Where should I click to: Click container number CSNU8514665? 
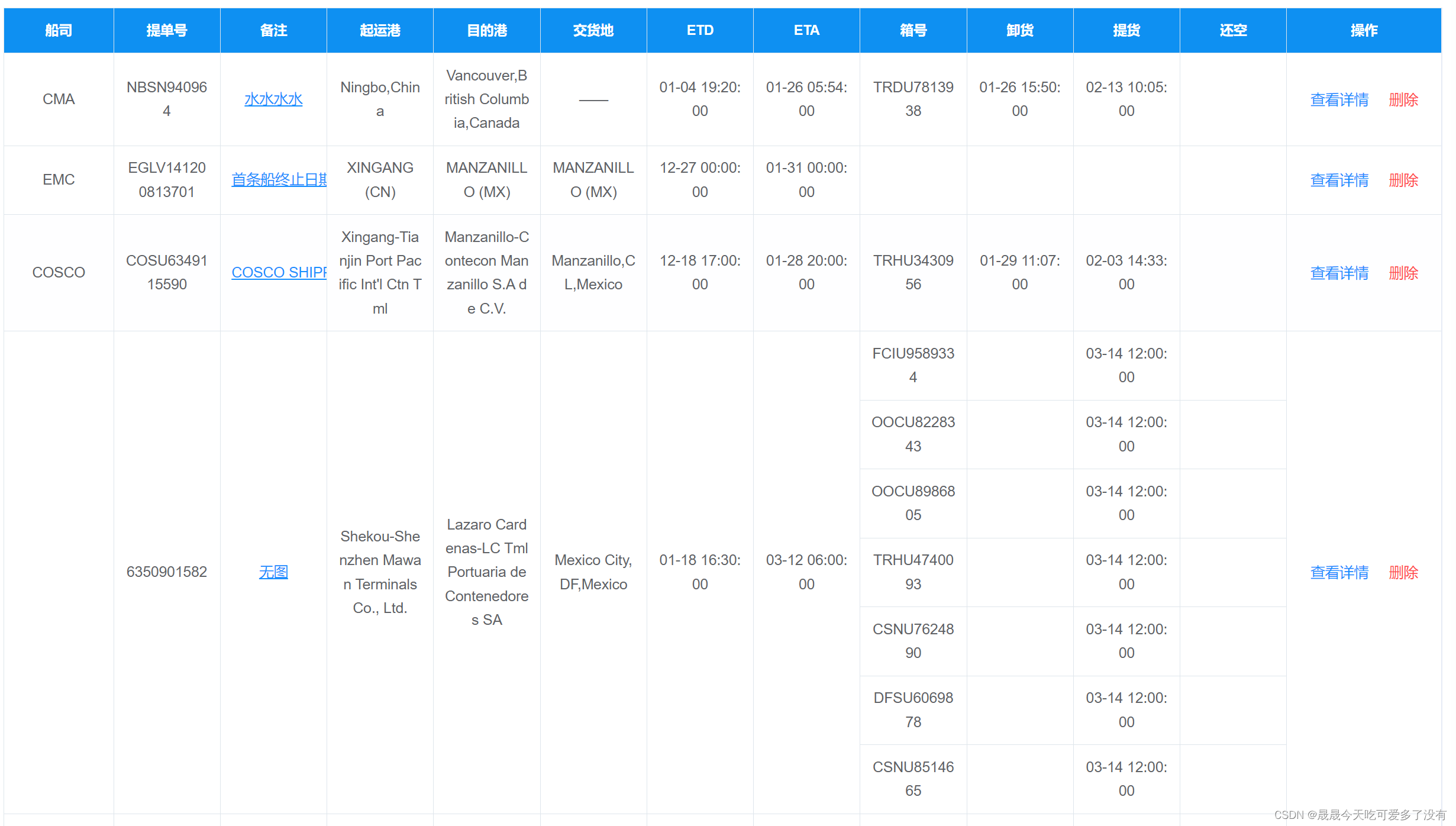point(913,779)
